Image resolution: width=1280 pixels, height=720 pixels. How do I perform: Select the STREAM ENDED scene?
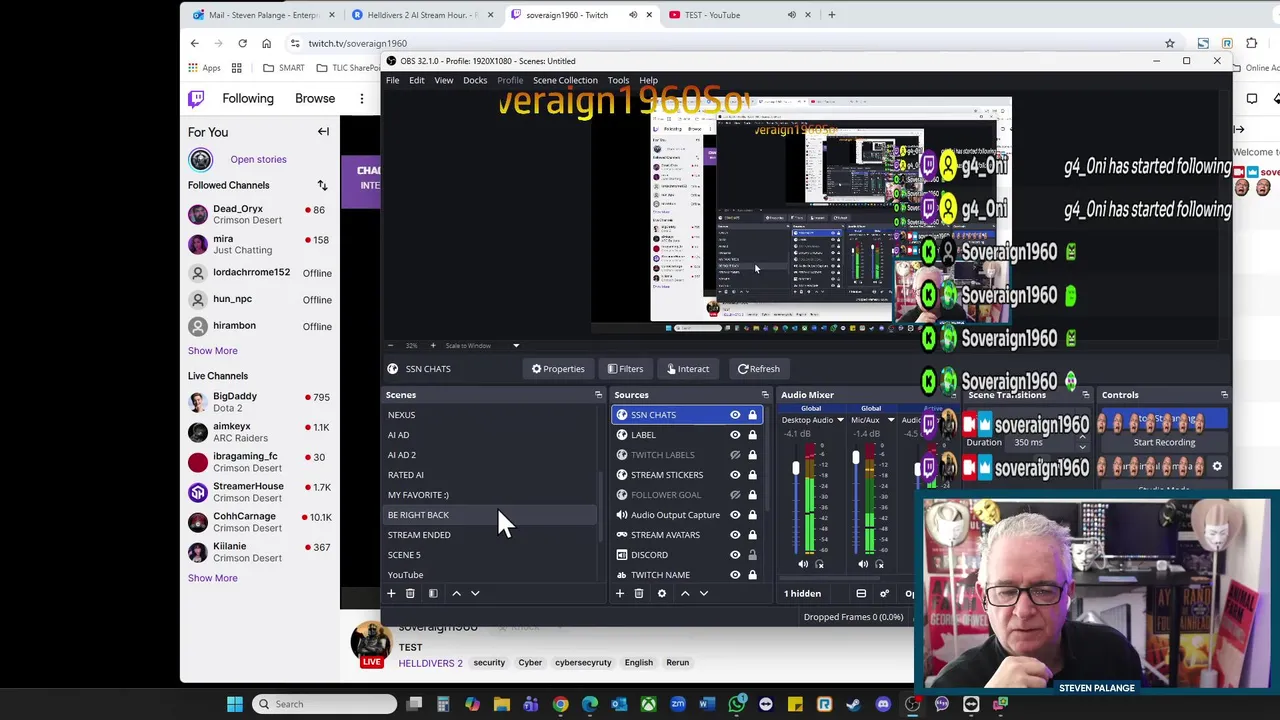point(491,535)
